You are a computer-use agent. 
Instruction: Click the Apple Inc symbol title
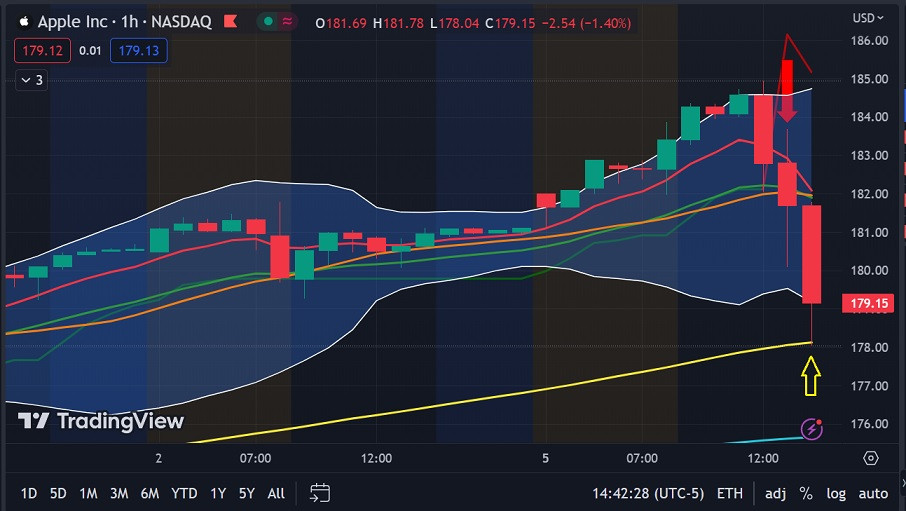point(72,22)
